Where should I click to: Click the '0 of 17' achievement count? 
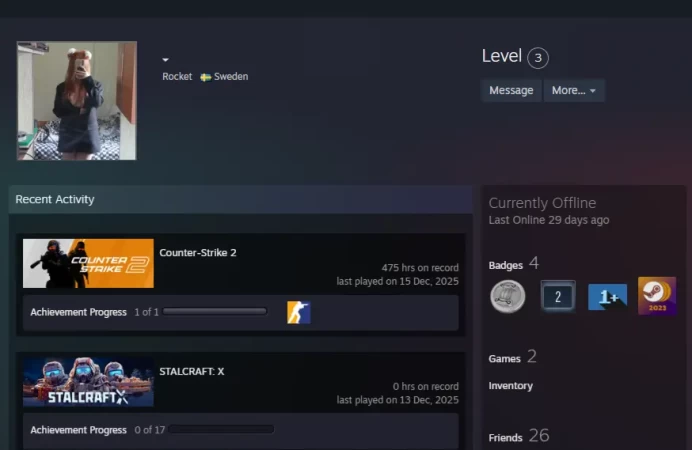(x=150, y=430)
